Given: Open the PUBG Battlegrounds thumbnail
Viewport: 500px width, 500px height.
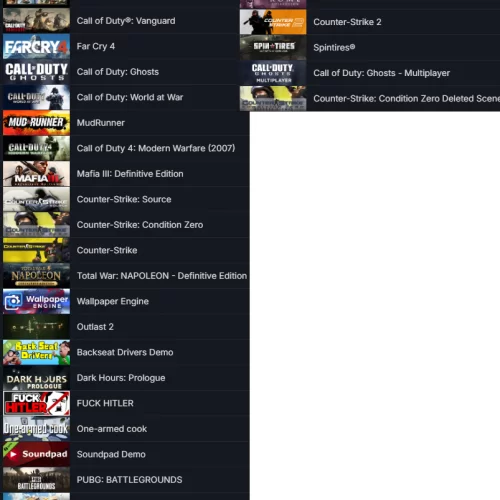Looking at the screenshot, I should pyautogui.click(x=36, y=480).
